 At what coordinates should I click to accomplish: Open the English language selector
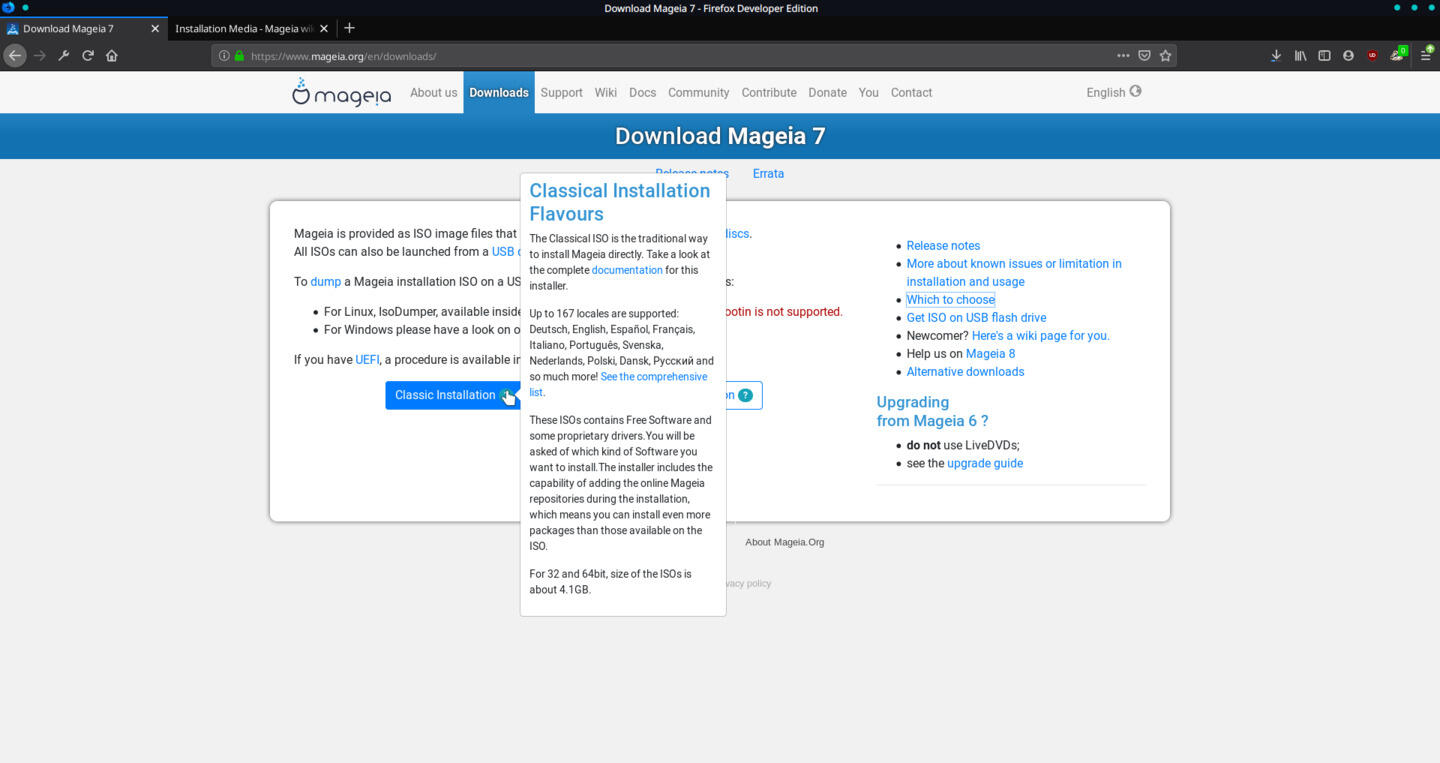coord(1113,92)
